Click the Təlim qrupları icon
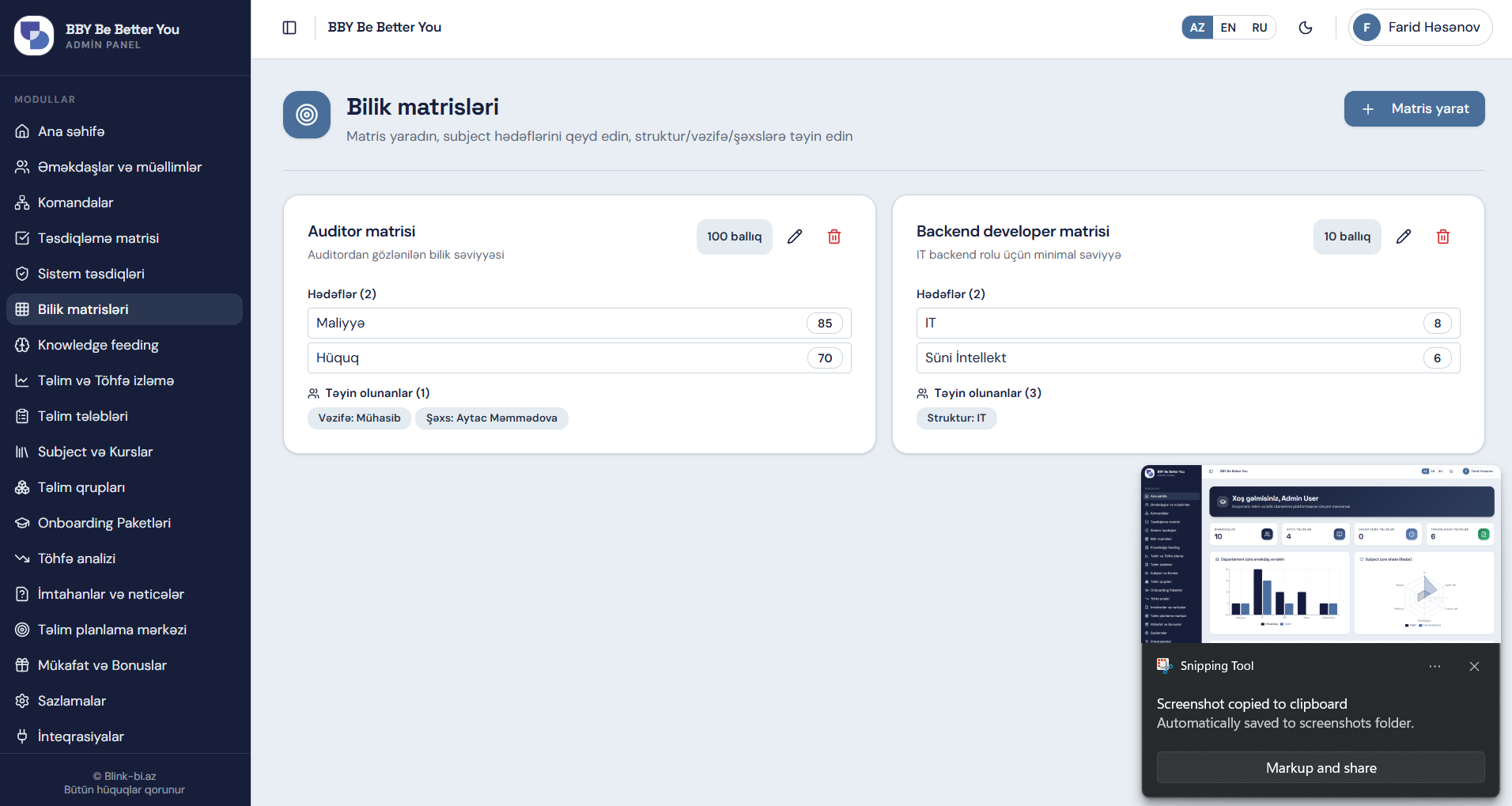 (22, 487)
